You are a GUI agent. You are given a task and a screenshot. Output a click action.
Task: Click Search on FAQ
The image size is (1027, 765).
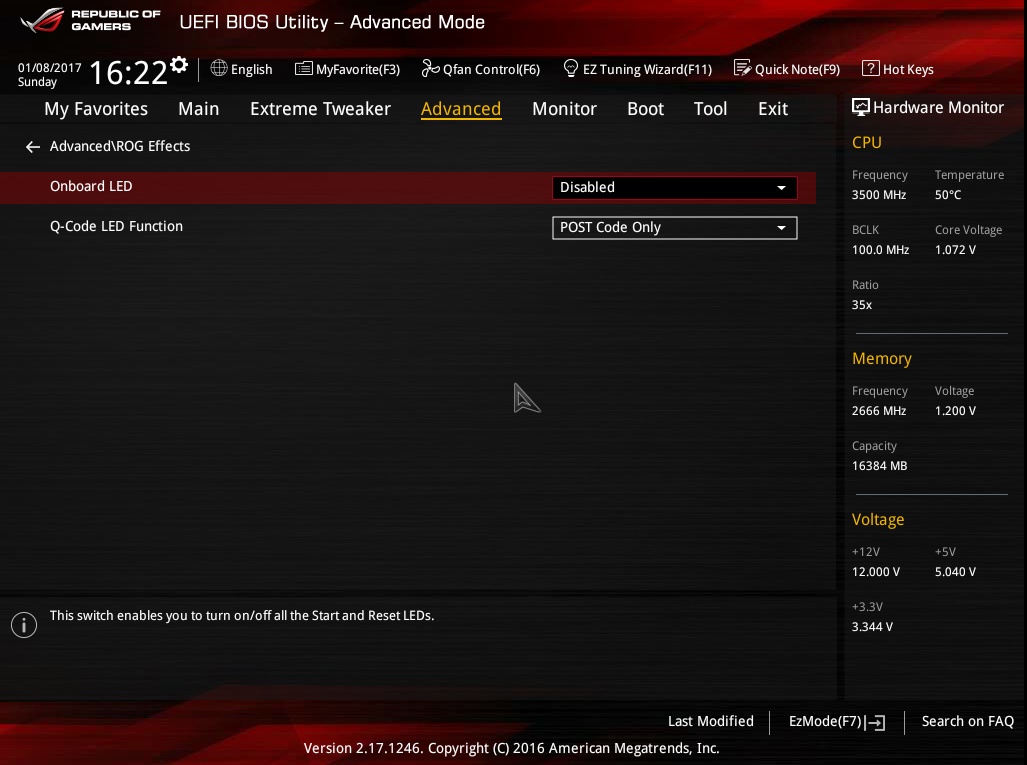coord(967,721)
